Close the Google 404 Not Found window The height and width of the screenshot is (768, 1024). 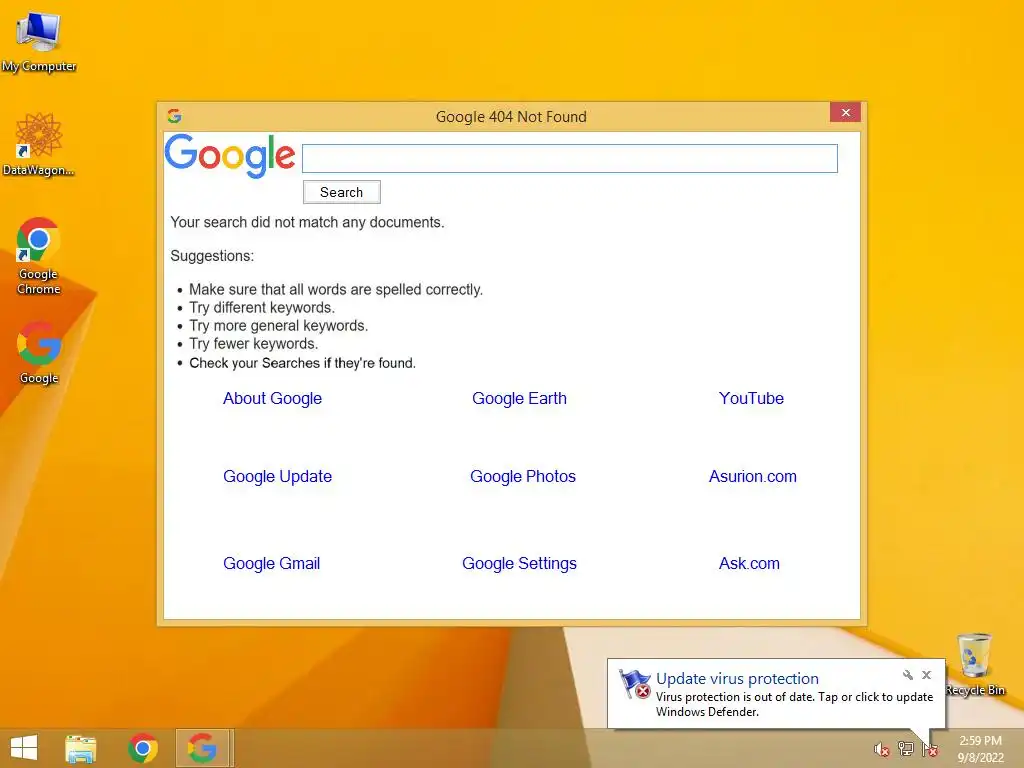pos(846,112)
